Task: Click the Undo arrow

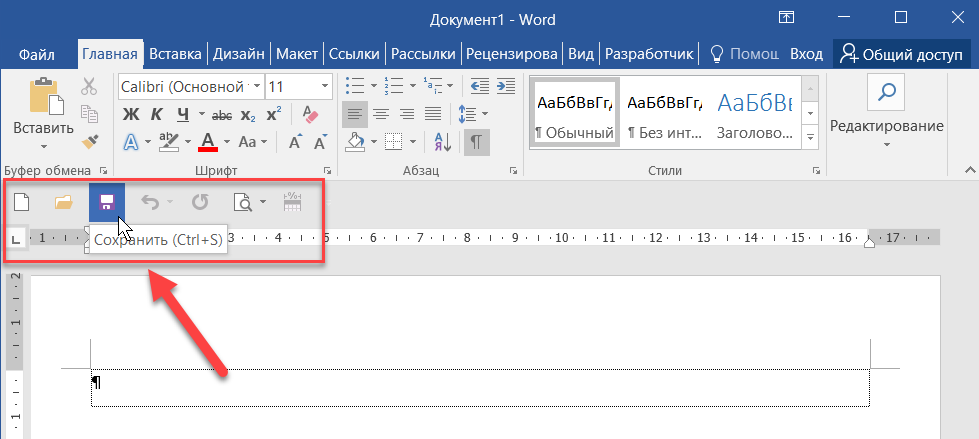Action: (150, 202)
